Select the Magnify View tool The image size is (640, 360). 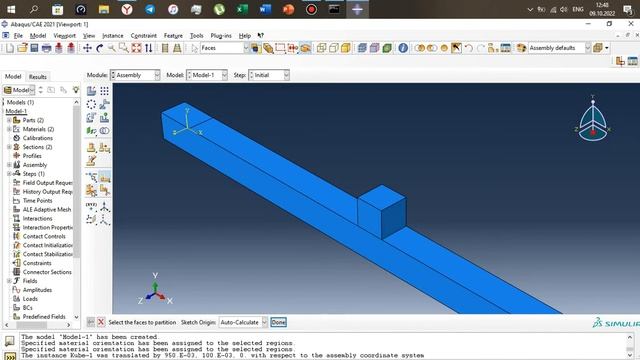pos(111,48)
